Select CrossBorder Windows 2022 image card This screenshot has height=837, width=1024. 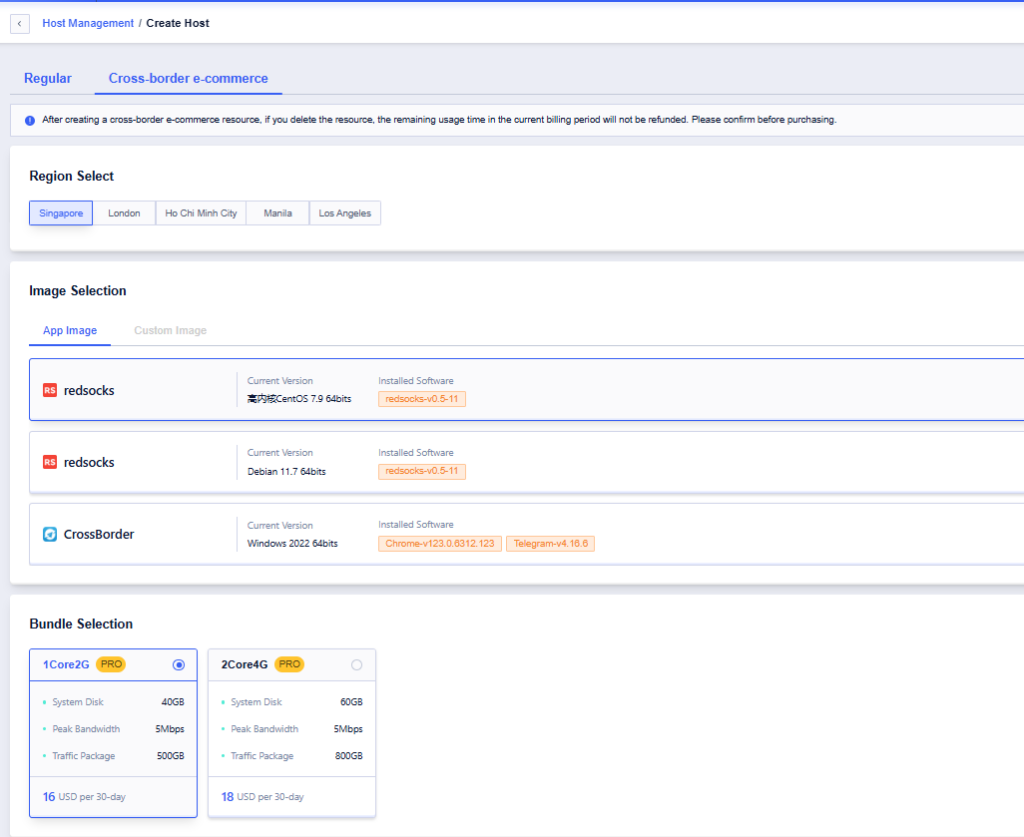point(526,534)
